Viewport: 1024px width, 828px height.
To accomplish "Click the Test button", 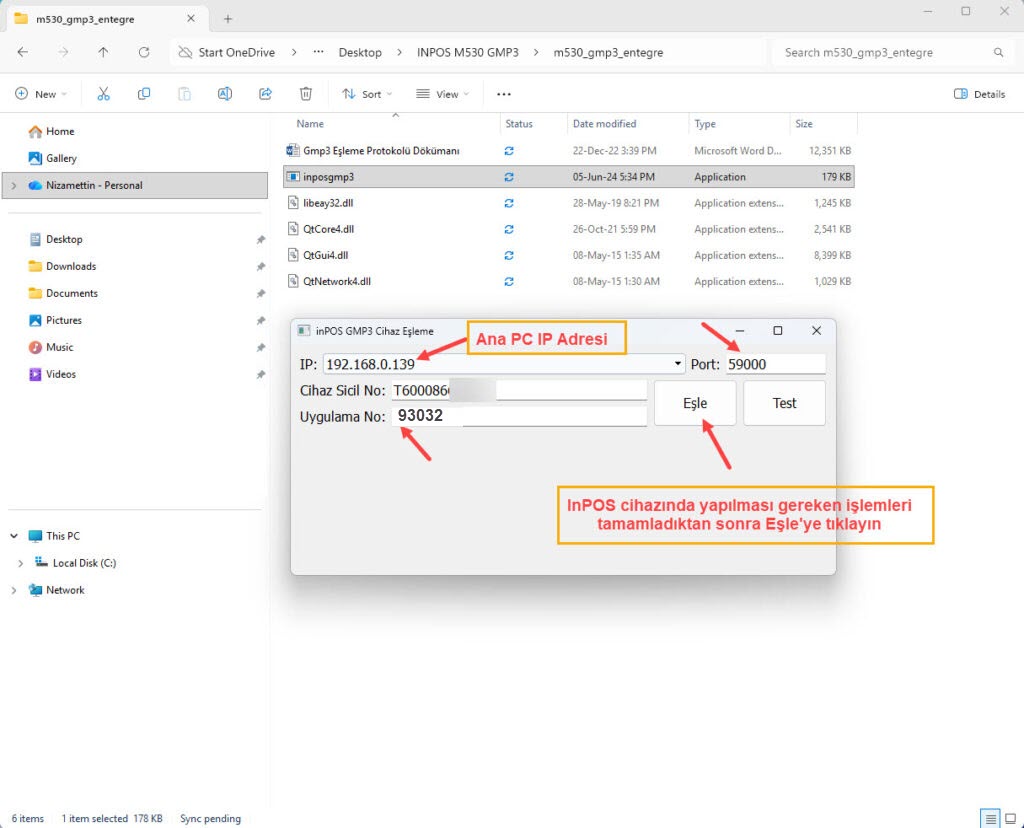I will tap(784, 403).
